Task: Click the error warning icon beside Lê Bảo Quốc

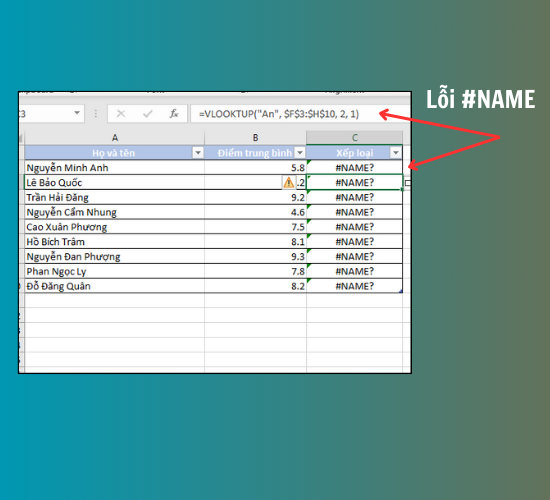Action: (289, 182)
